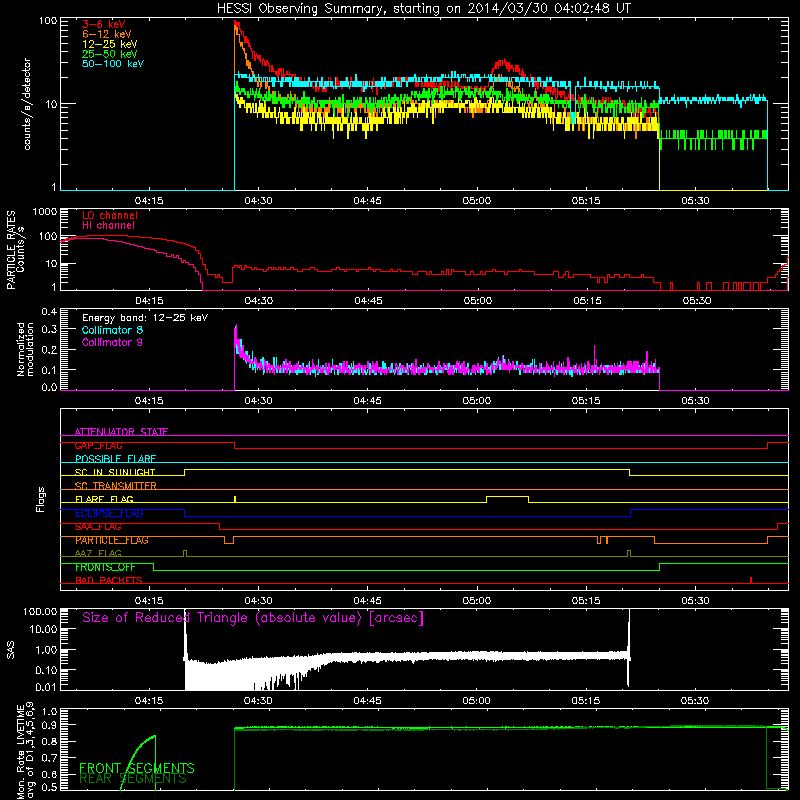This screenshot has height=800, width=800.
Task: Click the BAD_PACKETS red tick near 05:37
Action: 751,580
